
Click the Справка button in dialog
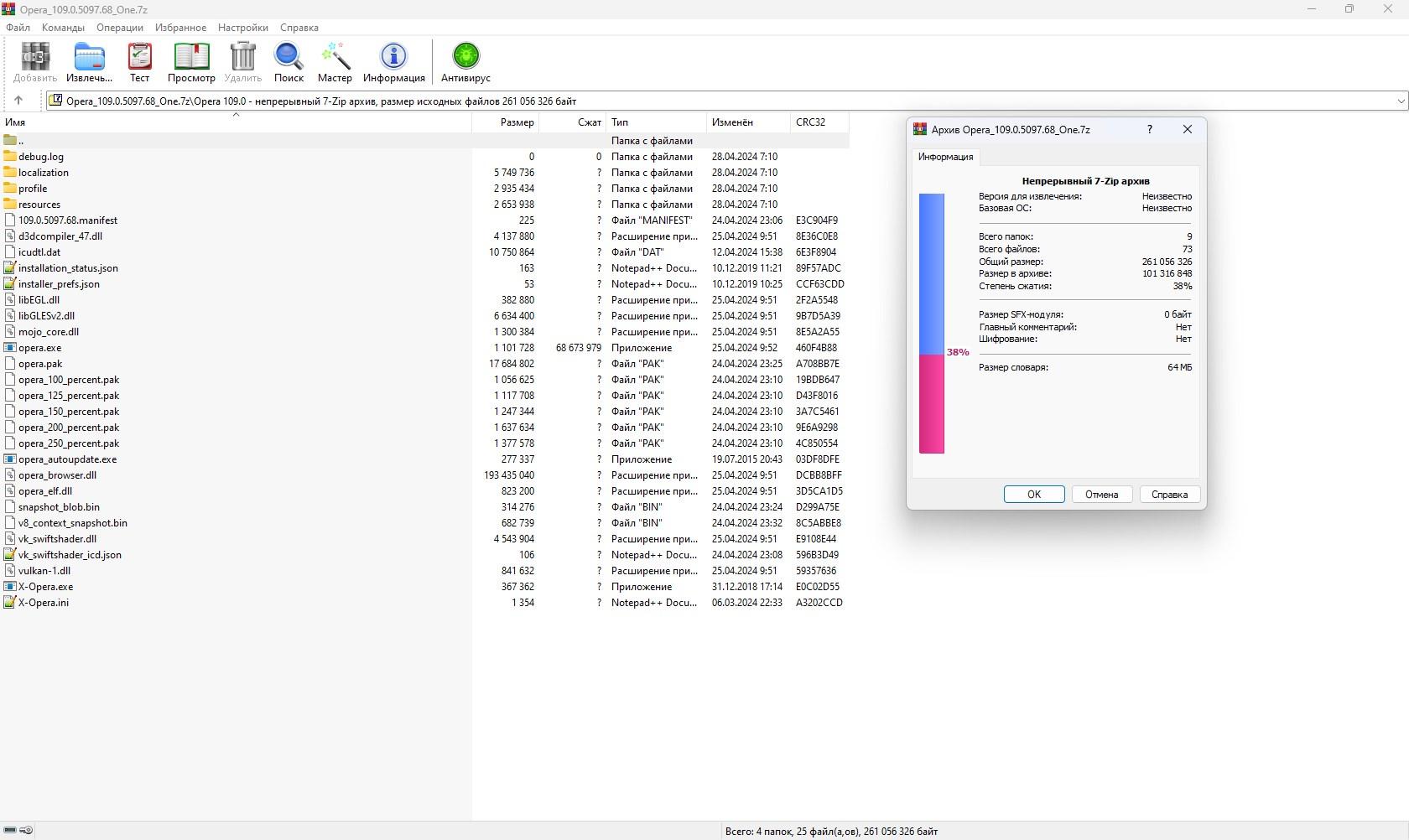1169,495
